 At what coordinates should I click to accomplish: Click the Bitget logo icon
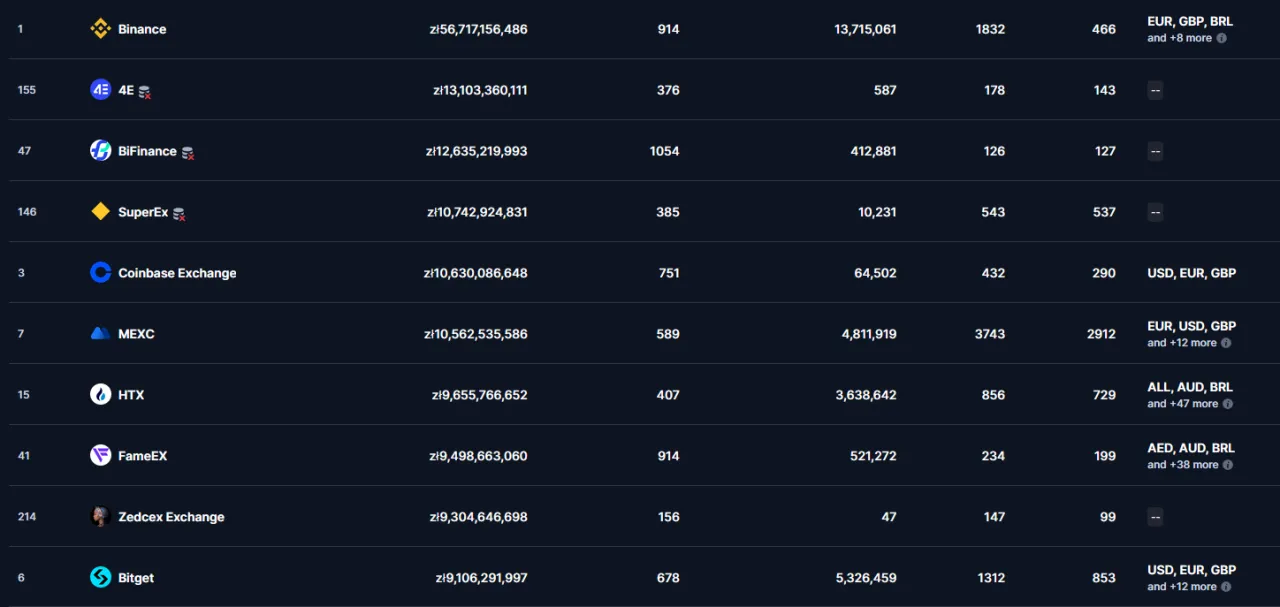click(100, 578)
